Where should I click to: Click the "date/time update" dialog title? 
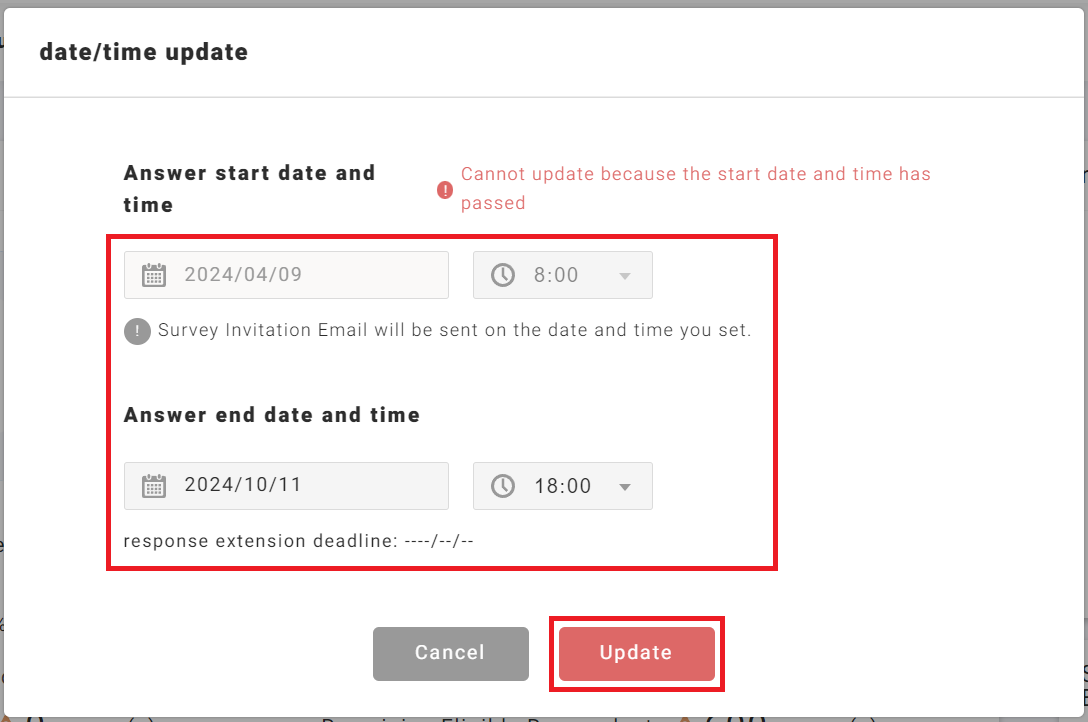coord(144,52)
